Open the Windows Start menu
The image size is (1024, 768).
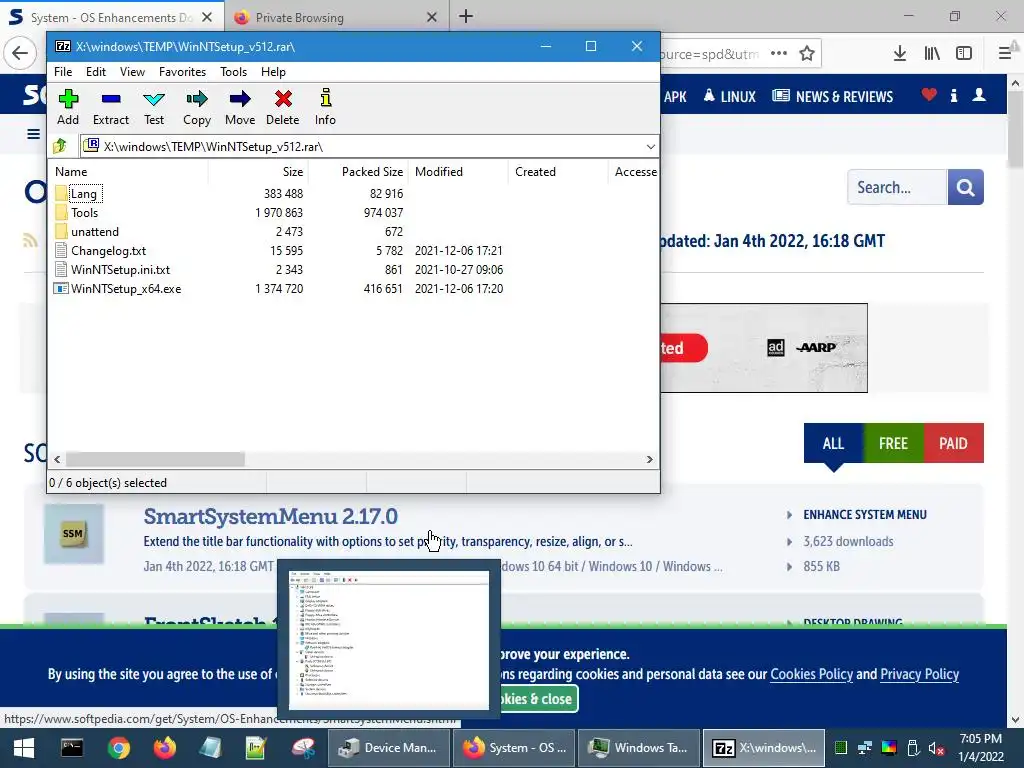[24, 748]
